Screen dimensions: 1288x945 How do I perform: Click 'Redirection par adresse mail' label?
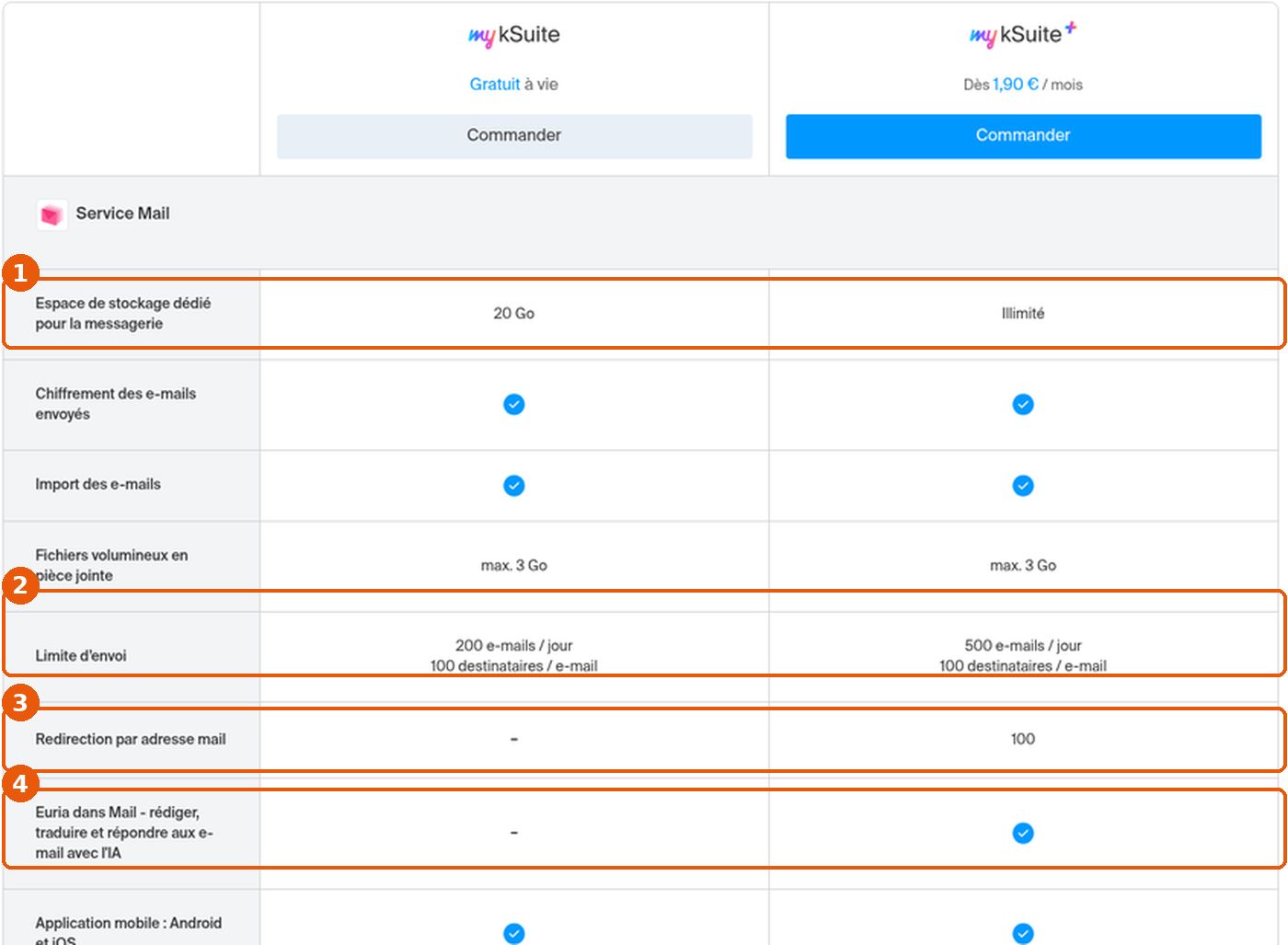131,740
